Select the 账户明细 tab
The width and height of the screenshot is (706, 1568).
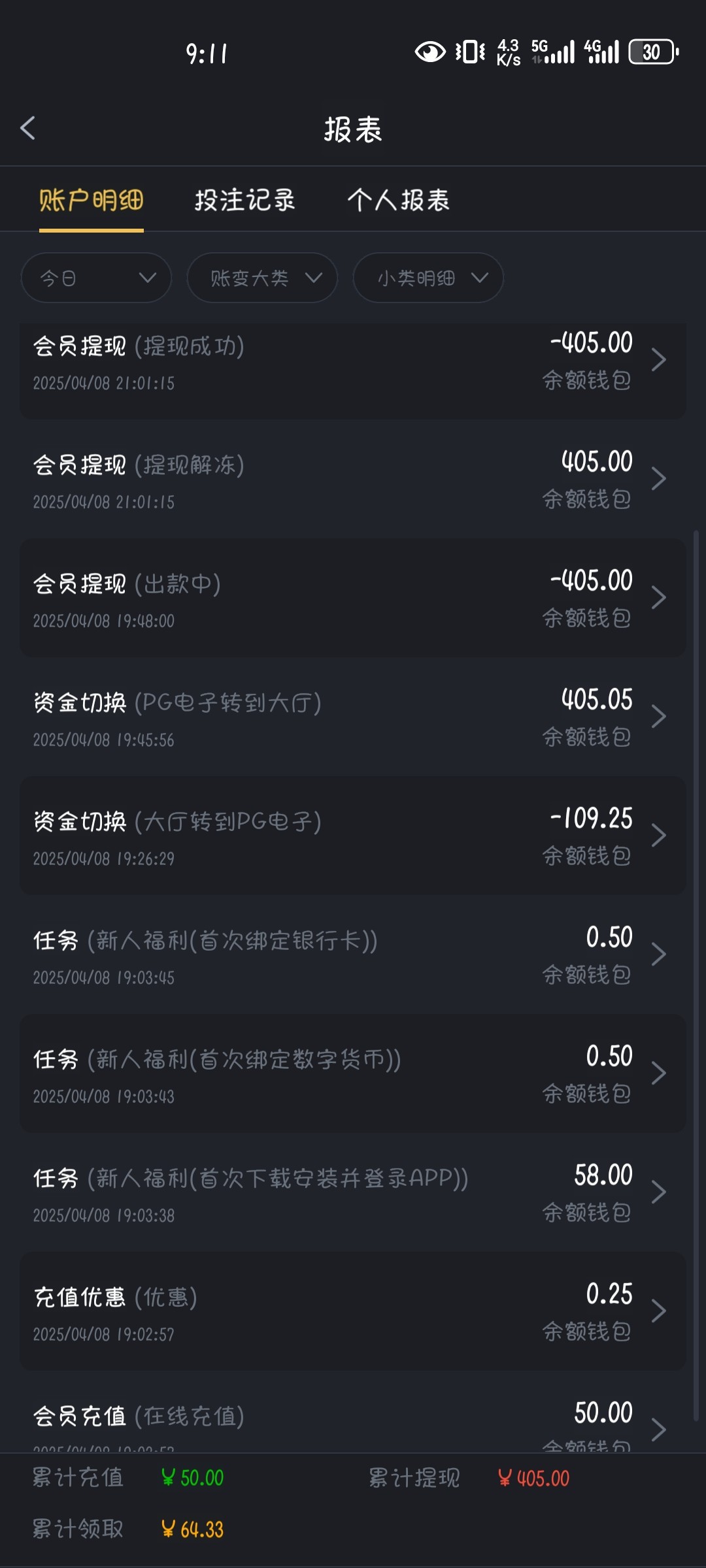tap(92, 201)
